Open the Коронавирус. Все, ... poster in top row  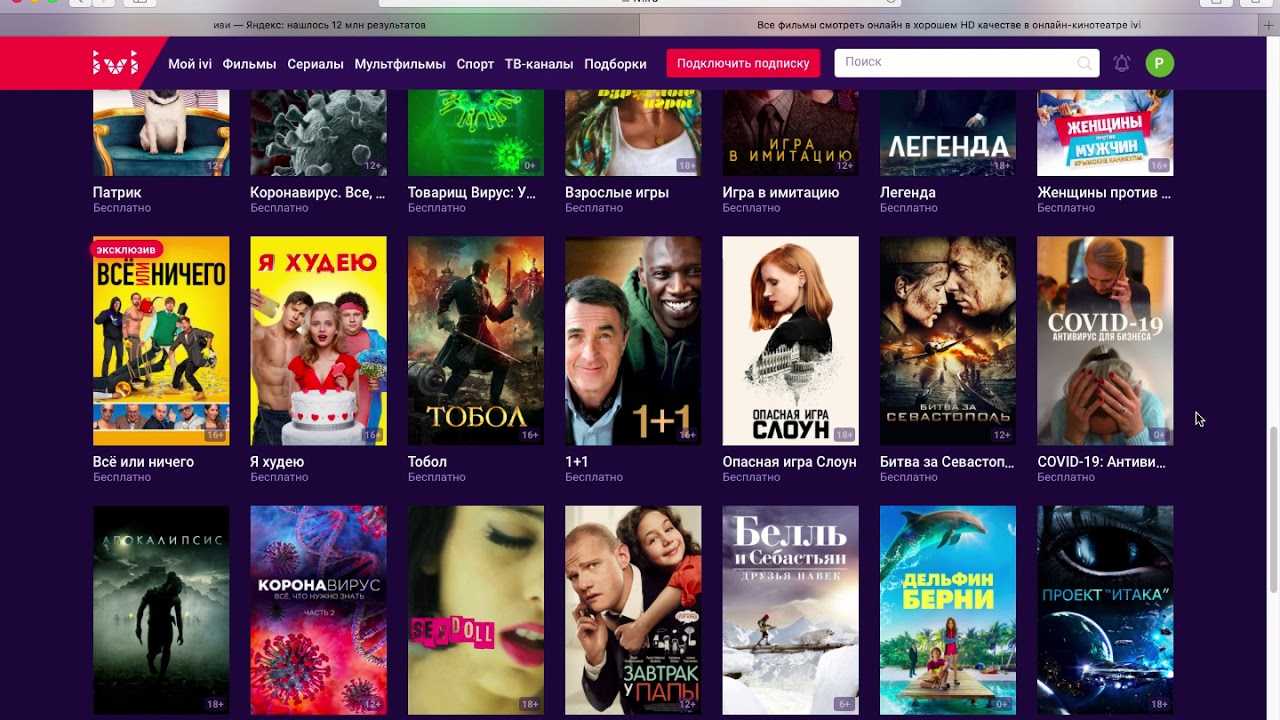[x=318, y=132]
